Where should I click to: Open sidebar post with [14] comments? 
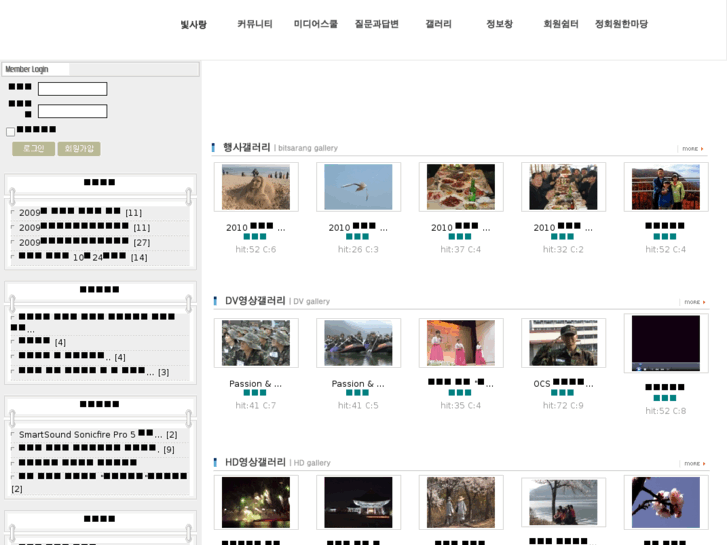click(x=83, y=257)
